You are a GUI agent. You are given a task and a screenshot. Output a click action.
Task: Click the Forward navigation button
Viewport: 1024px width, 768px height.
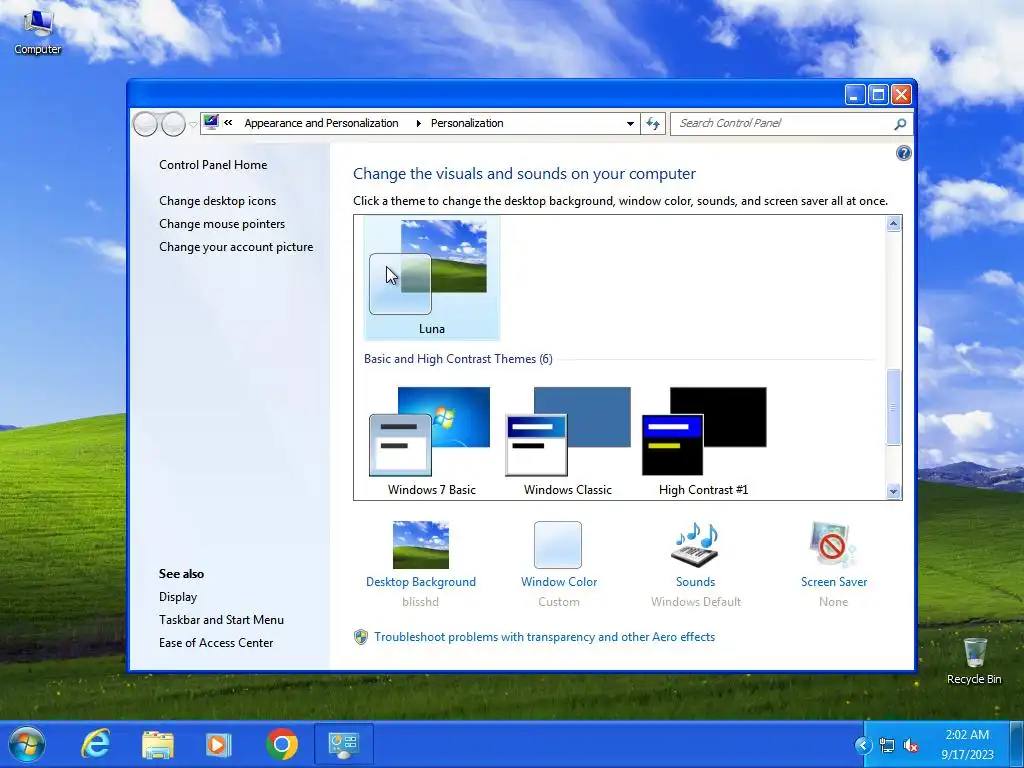click(x=173, y=123)
